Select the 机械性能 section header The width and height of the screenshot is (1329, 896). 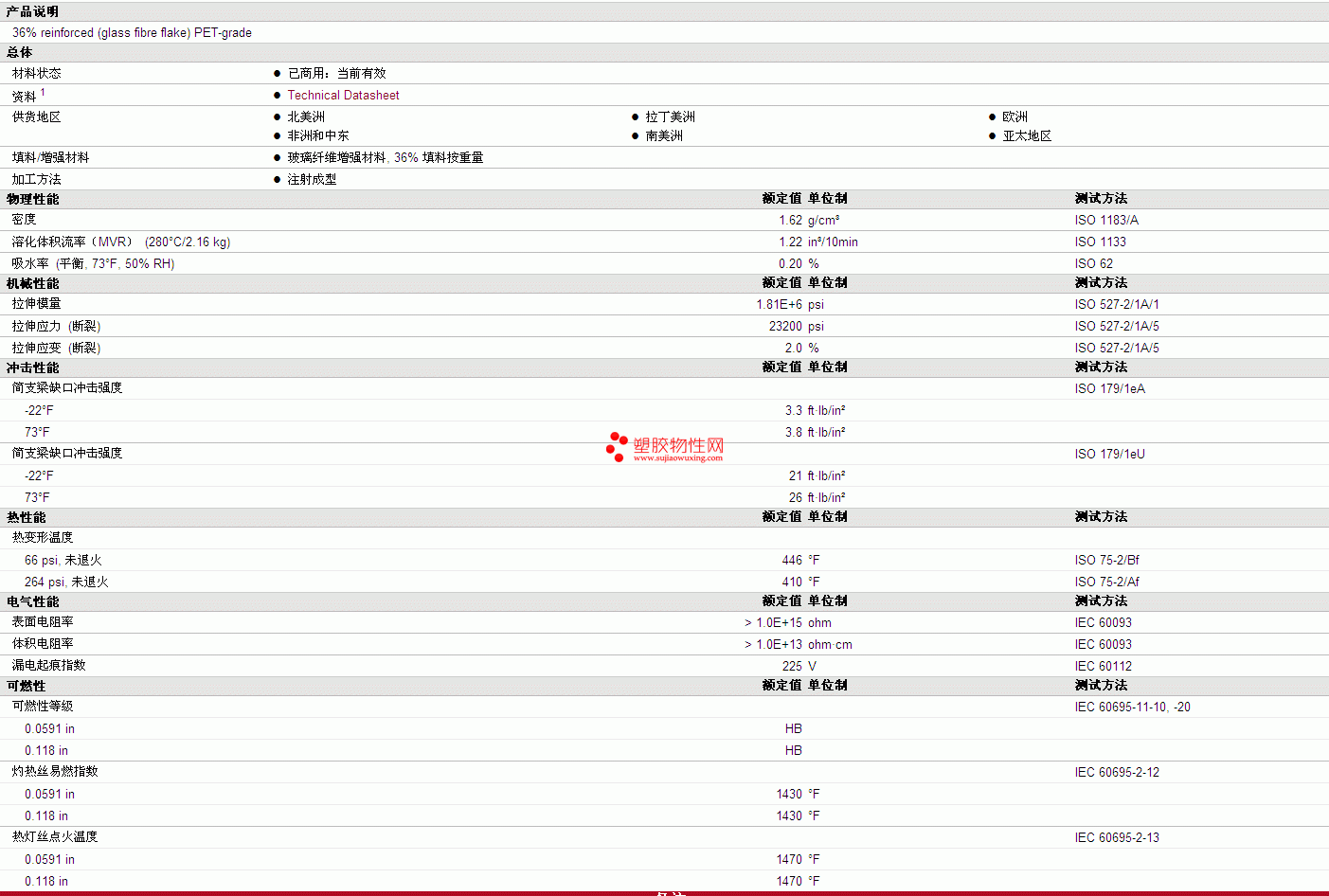[x=33, y=283]
